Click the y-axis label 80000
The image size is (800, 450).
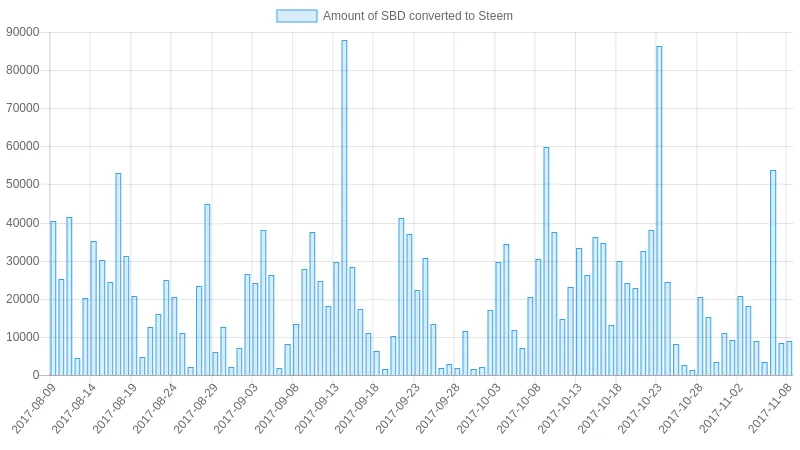[23, 70]
